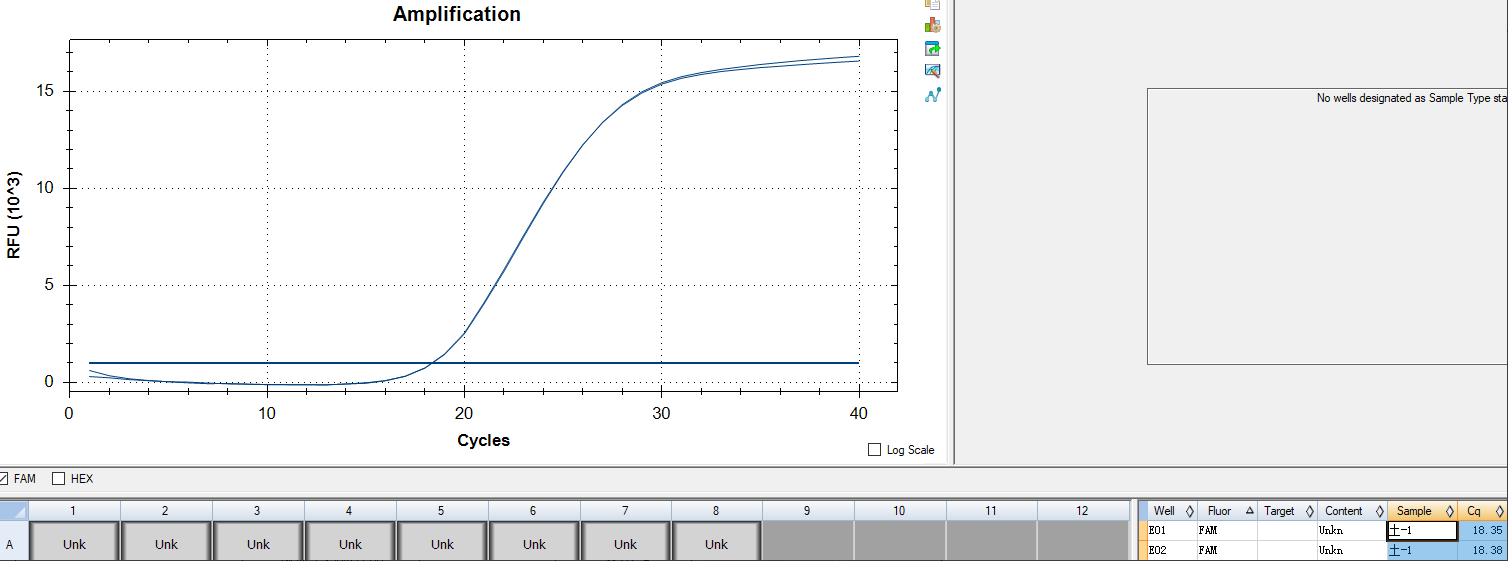The width and height of the screenshot is (1508, 561).
Task: Click empty Target cell in E01 row
Action: click(x=1287, y=531)
